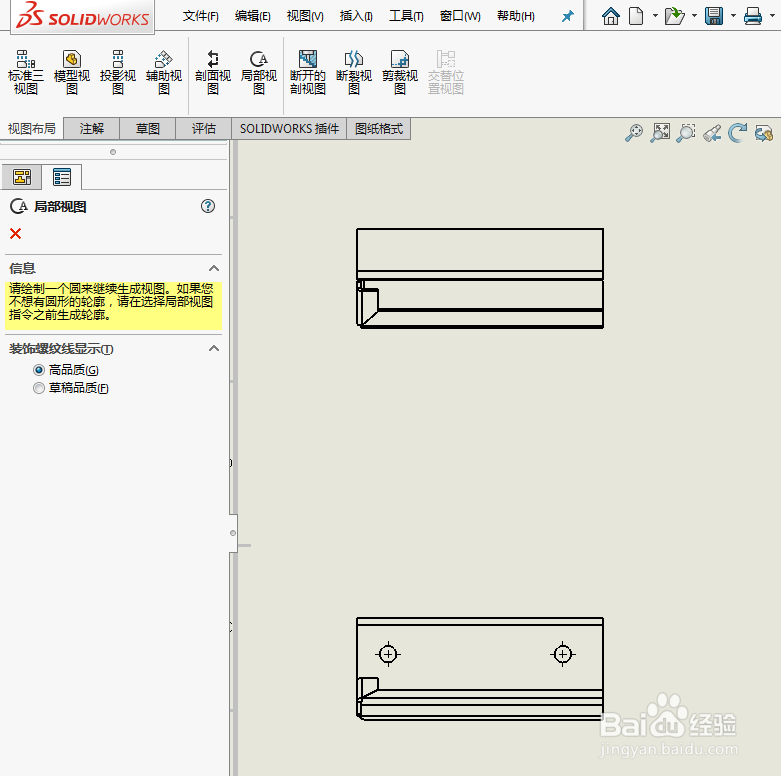Open the 文件(F) menu
Screen dimensions: 781x776
[200, 16]
